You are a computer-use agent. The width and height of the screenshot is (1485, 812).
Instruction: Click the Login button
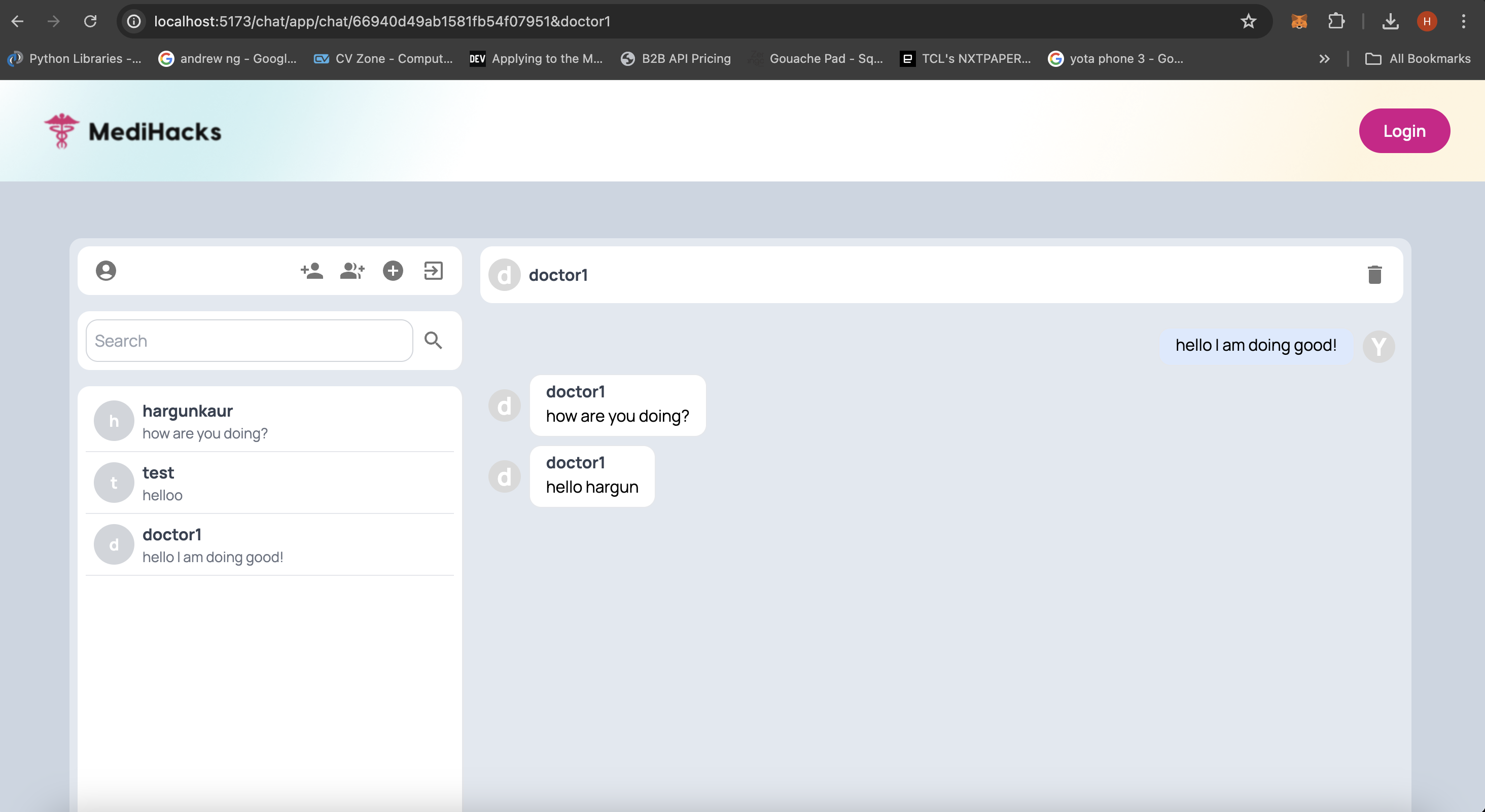coord(1404,131)
